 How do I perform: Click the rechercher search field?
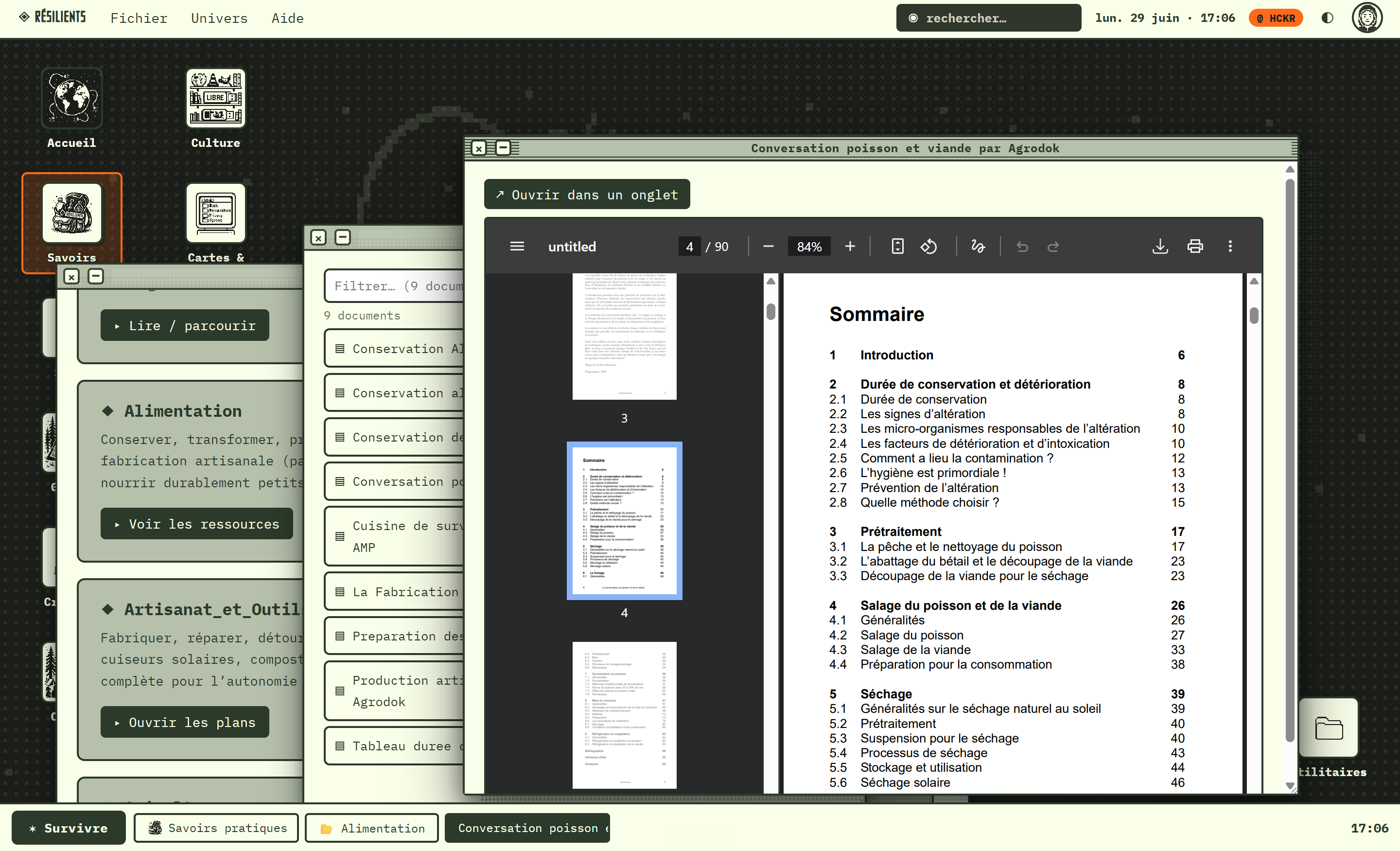[988, 18]
